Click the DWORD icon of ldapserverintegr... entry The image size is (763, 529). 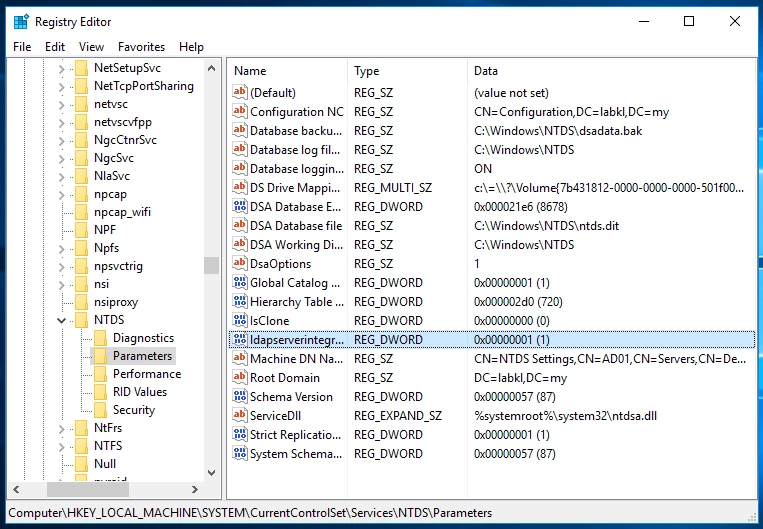coord(240,339)
